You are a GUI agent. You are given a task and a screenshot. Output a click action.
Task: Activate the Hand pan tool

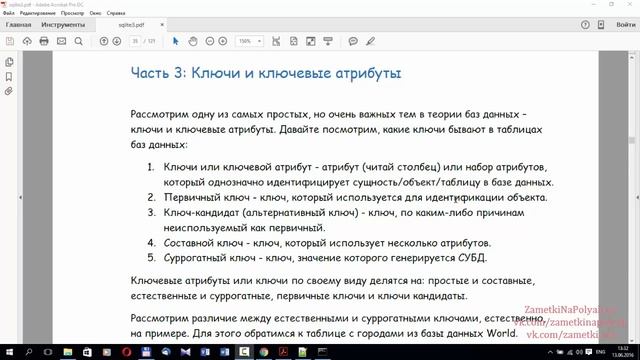coord(193,41)
